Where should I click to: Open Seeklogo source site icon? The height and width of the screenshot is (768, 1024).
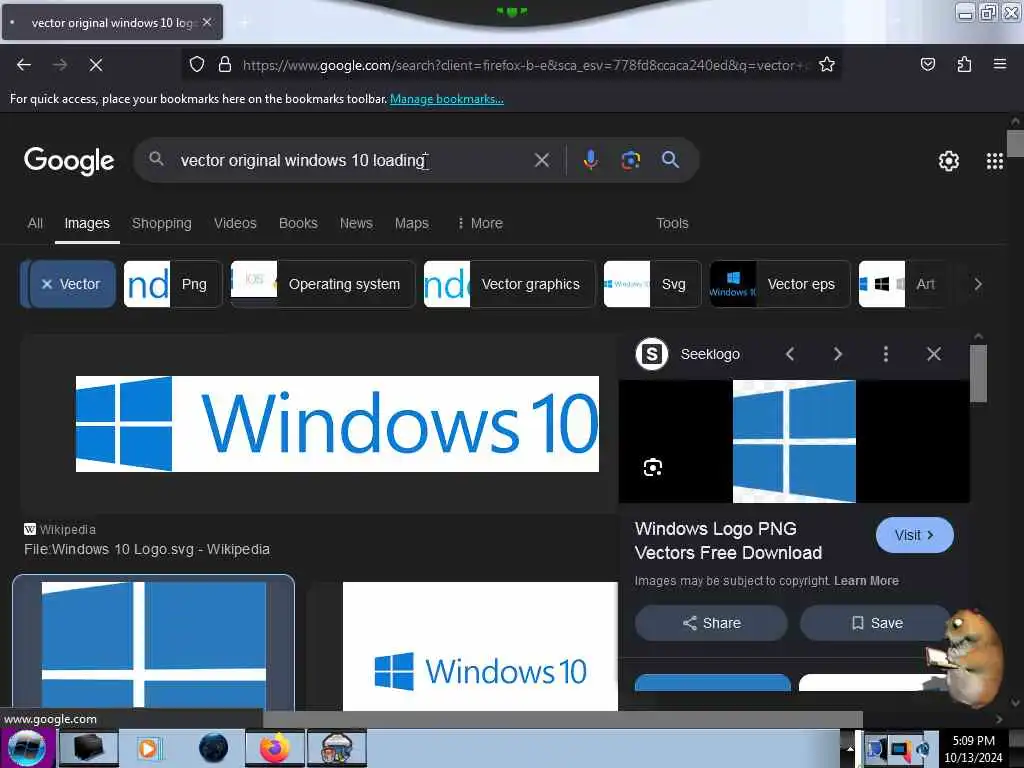[x=651, y=354]
